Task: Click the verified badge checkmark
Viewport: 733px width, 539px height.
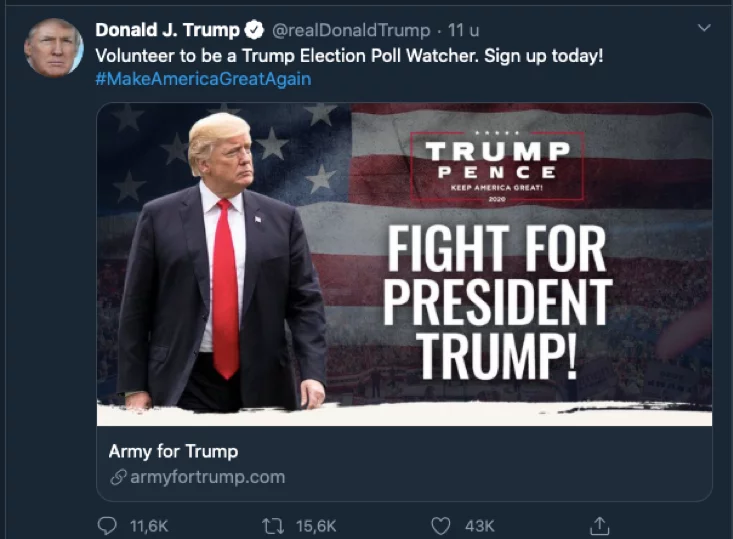Action: coord(254,30)
